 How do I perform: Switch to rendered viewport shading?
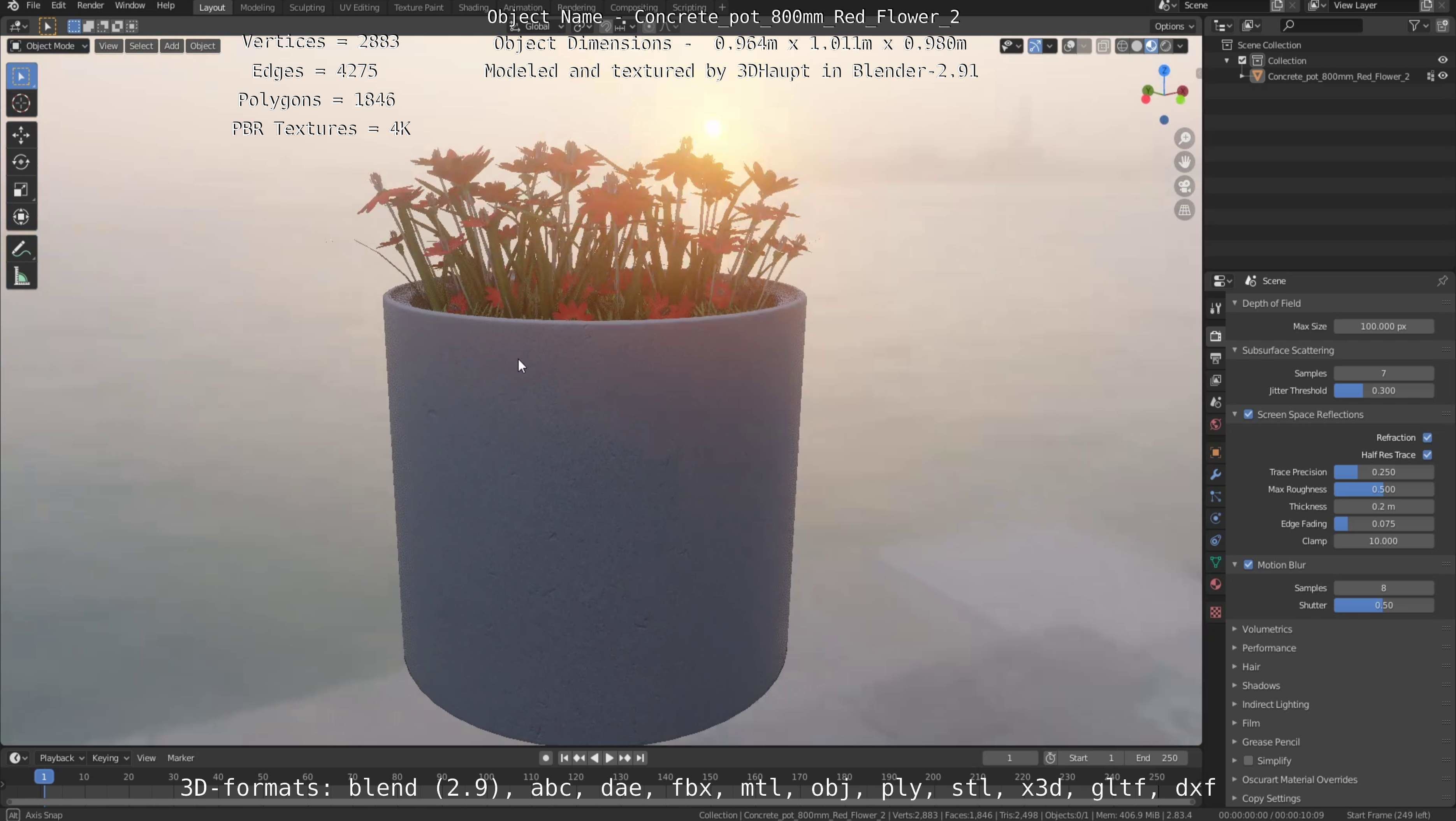pos(1166,46)
